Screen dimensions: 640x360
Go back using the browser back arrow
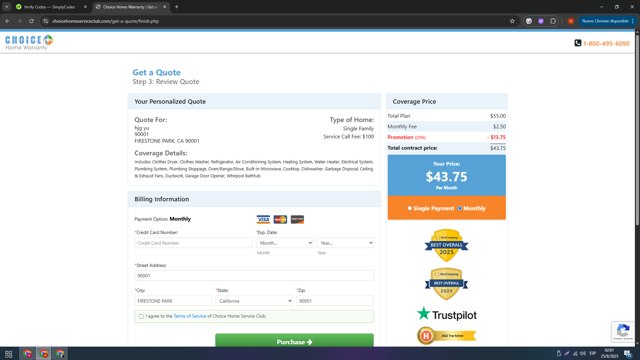(x=7, y=21)
